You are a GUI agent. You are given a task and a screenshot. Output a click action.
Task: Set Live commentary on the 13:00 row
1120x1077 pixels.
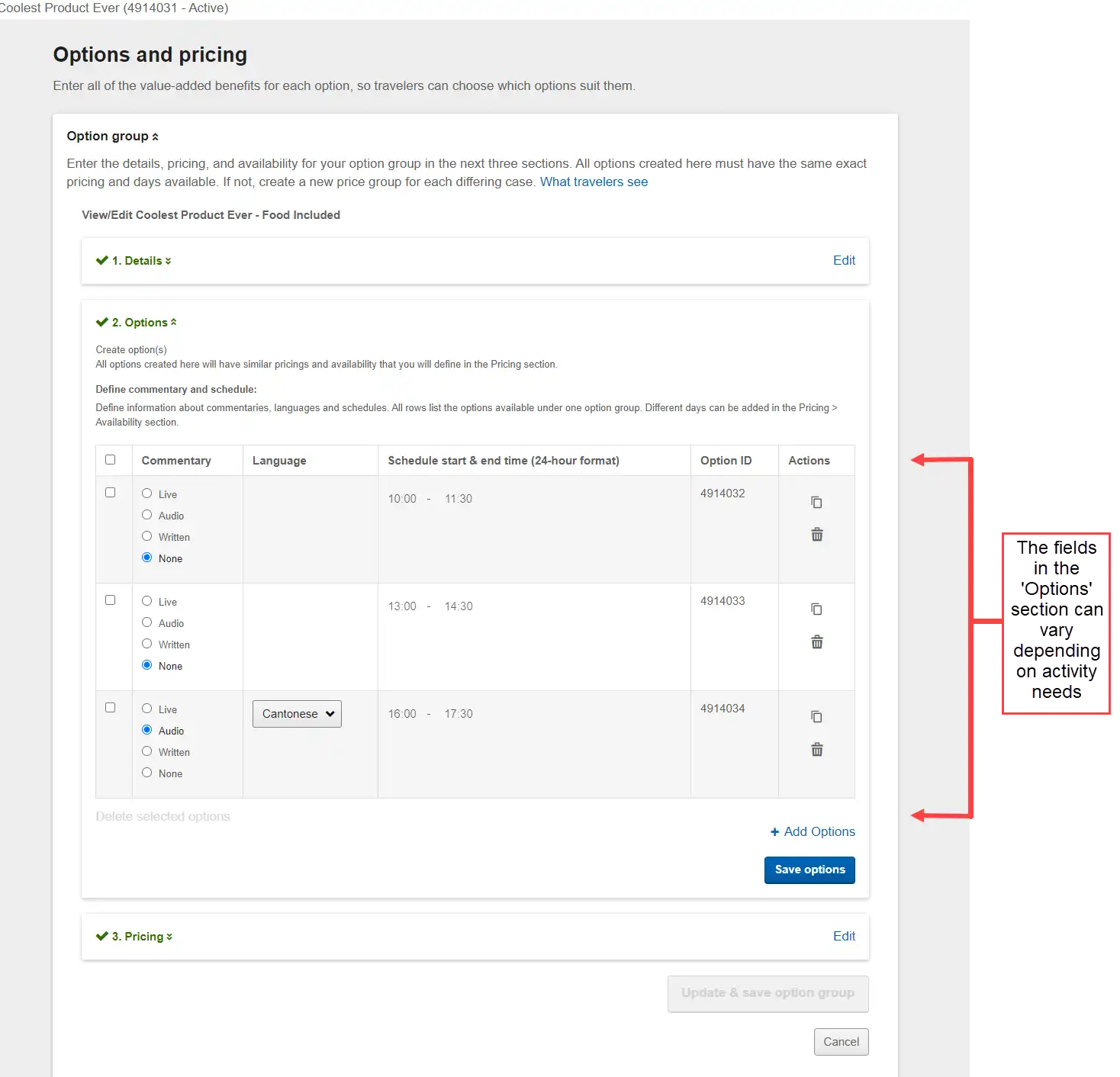pyautogui.click(x=146, y=601)
